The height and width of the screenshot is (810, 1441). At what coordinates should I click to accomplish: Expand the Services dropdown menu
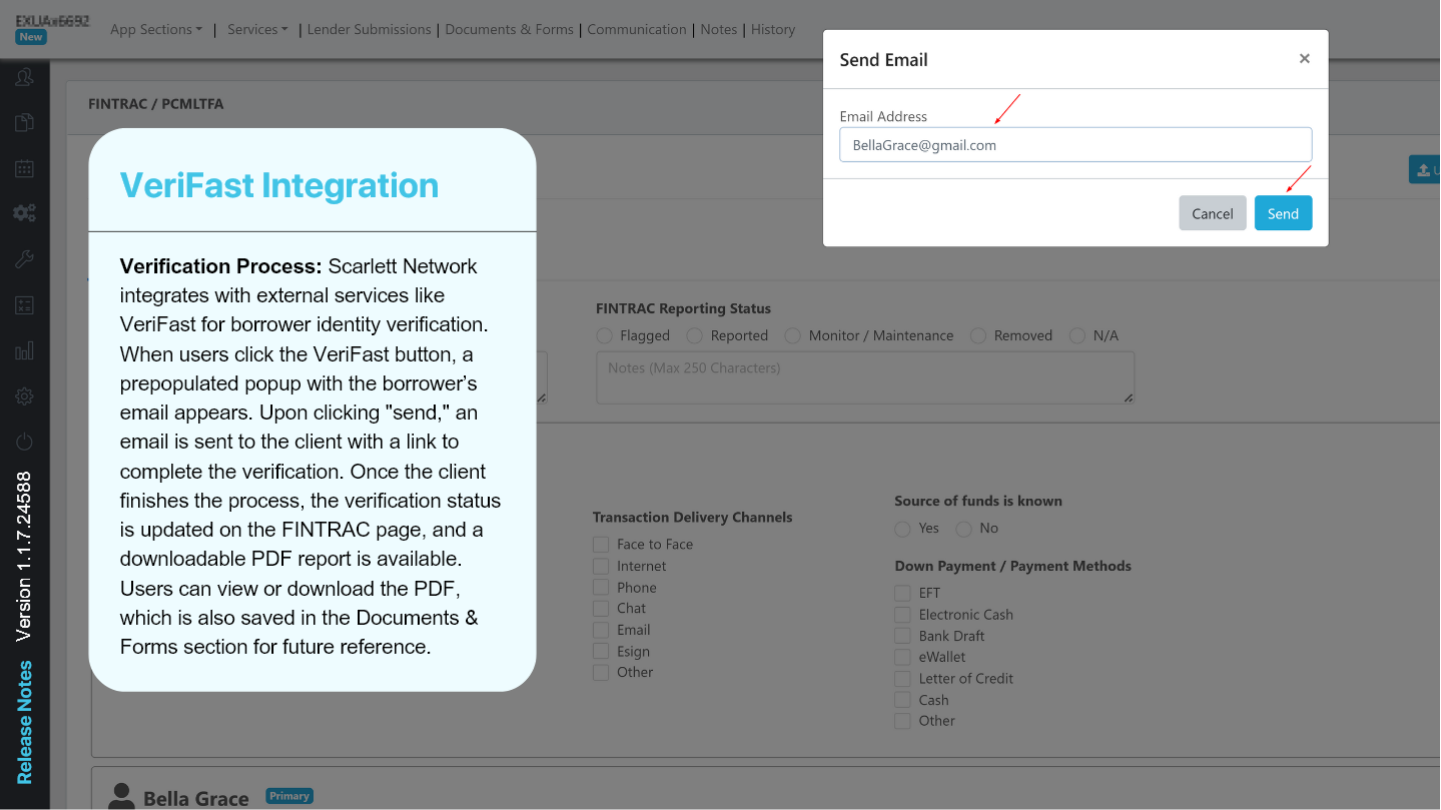257,30
